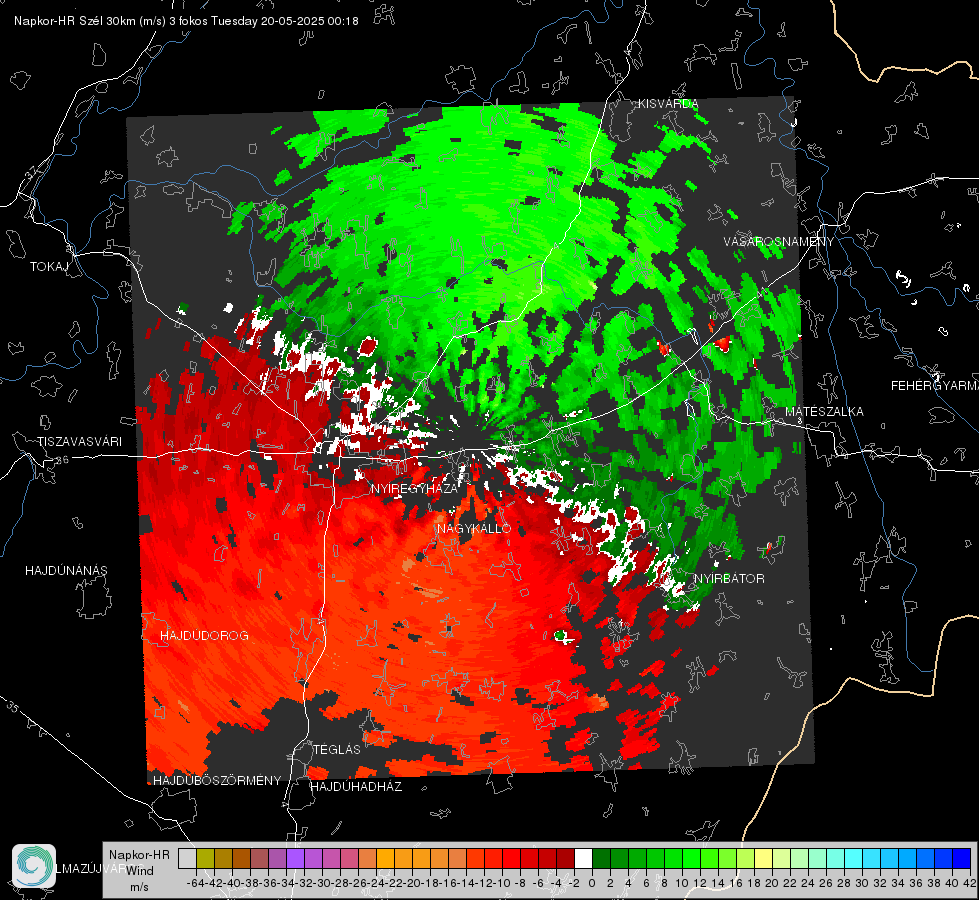Click the Napkor-HR Wind legend title
Image resolution: width=979 pixels, height=900 pixels.
coord(139,863)
